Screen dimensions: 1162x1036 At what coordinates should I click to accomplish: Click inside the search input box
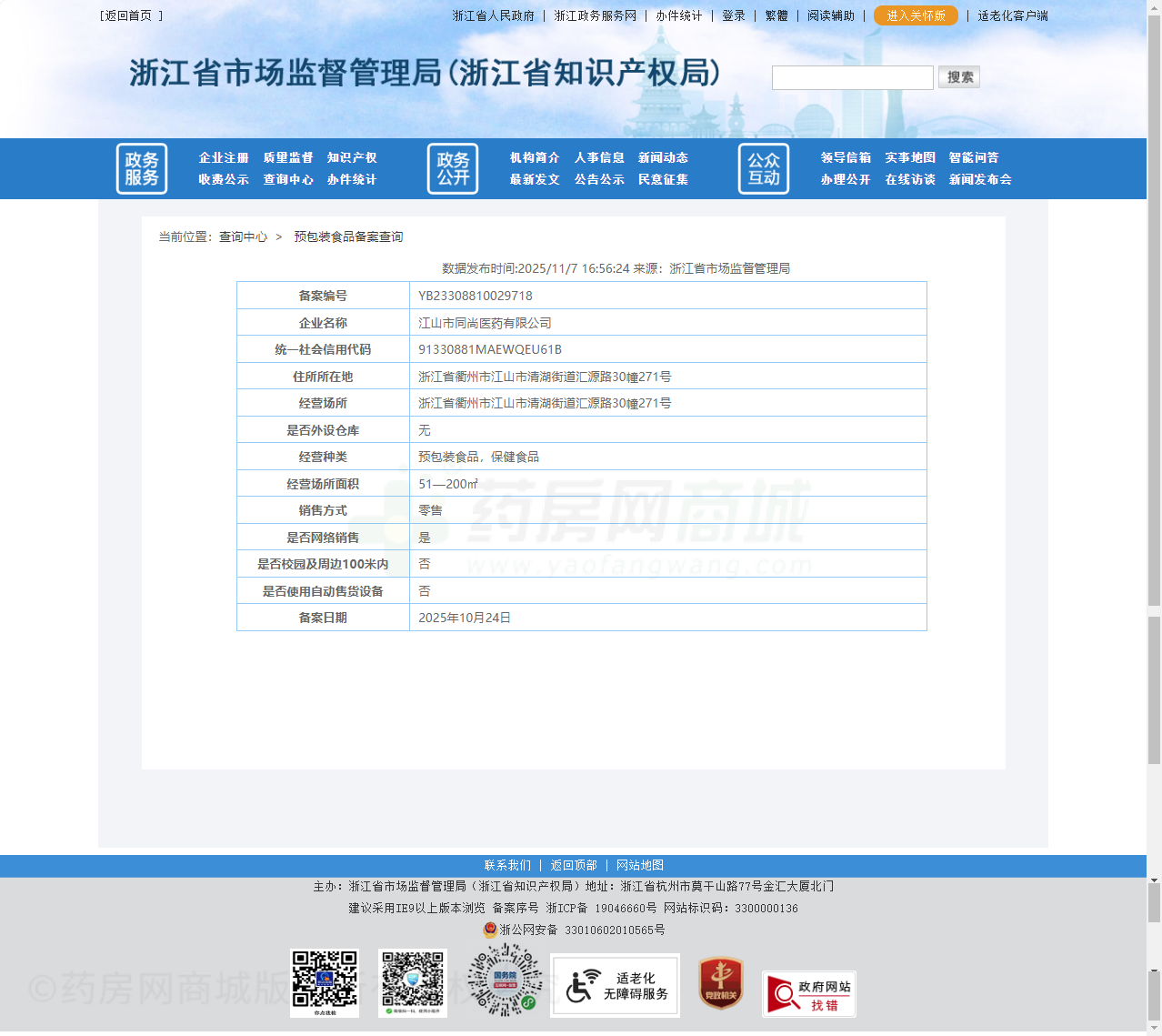pos(852,77)
